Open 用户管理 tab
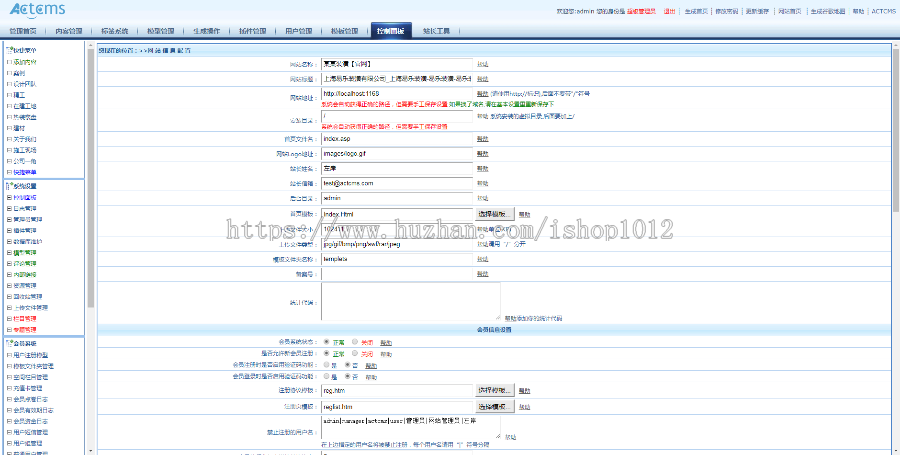Image resolution: width=900 pixels, height=455 pixels. tap(298, 31)
